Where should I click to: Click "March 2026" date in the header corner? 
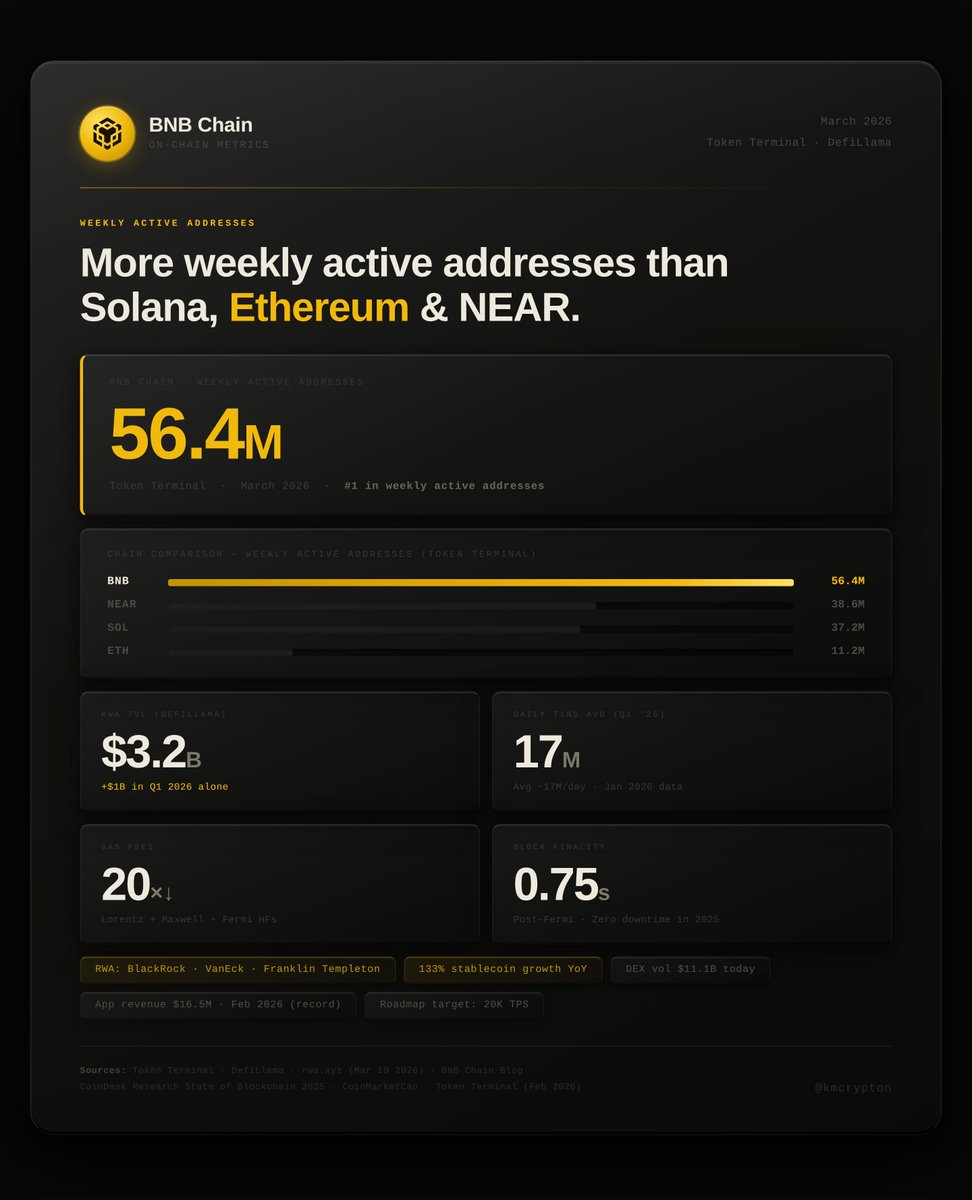[856, 121]
